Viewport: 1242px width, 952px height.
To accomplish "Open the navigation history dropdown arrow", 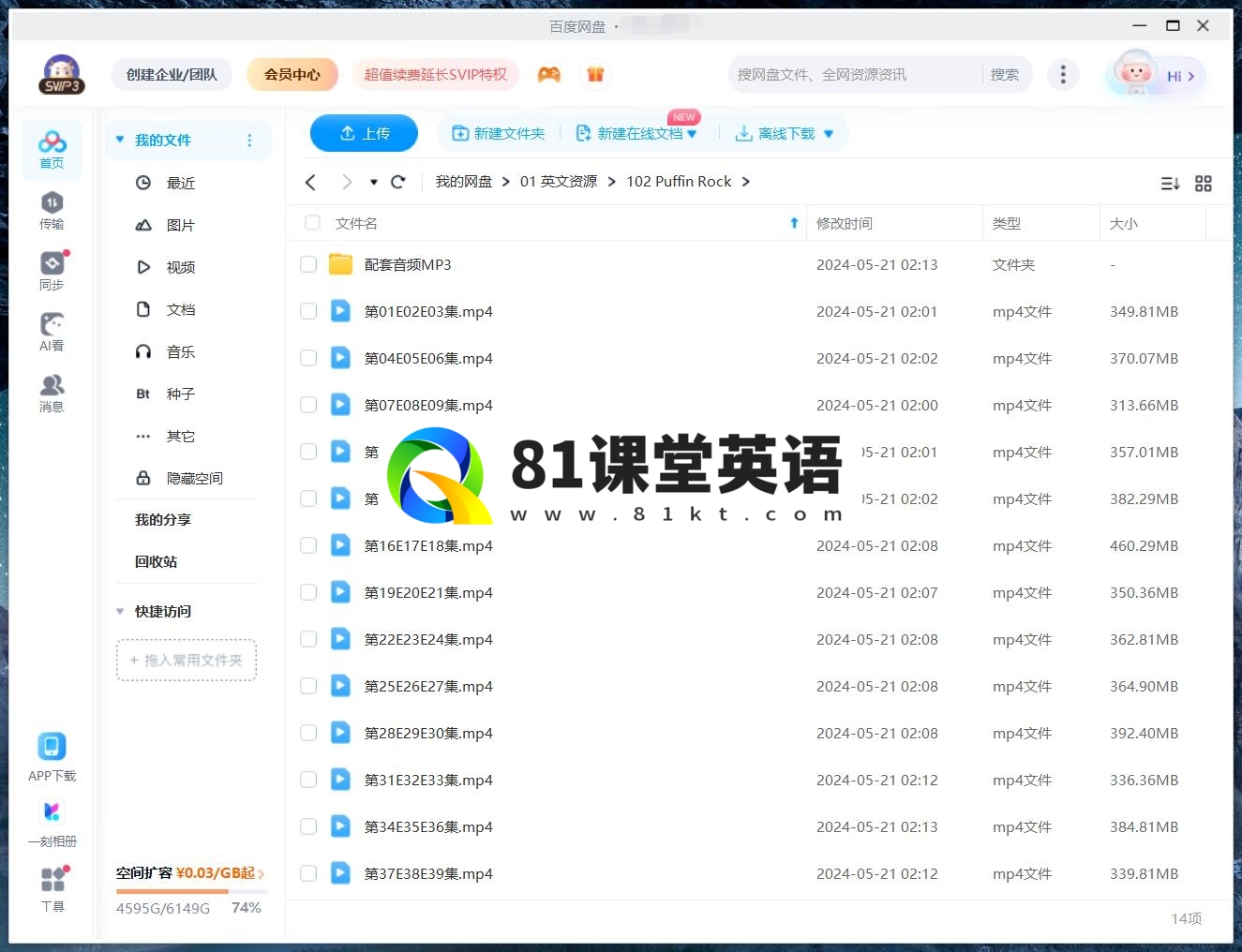I will coord(374,183).
